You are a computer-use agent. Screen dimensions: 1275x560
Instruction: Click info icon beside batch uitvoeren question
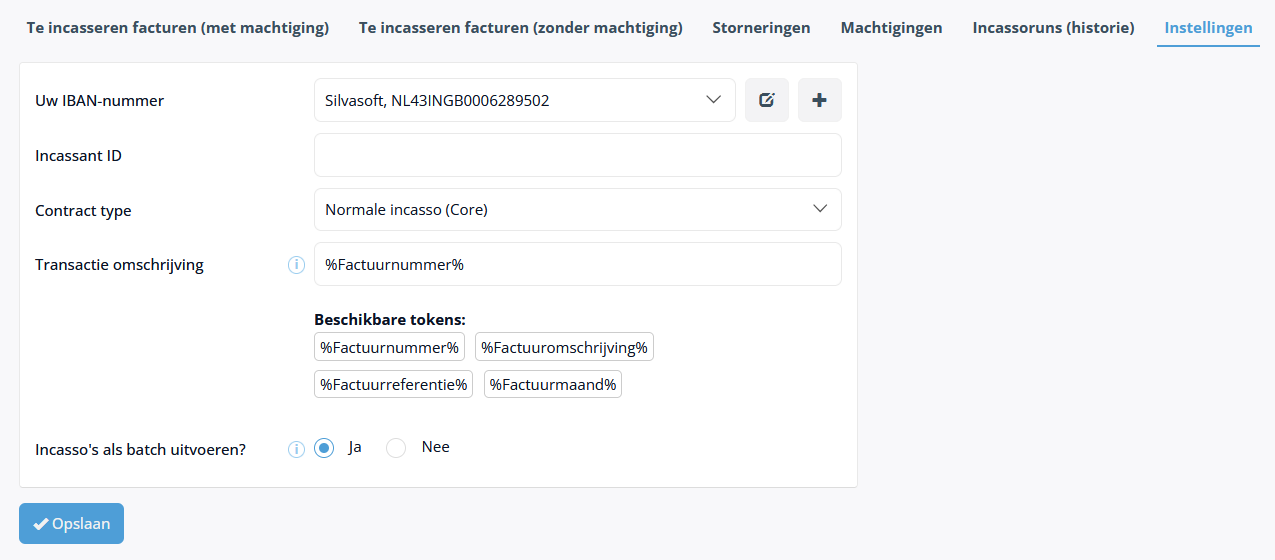pyautogui.click(x=296, y=449)
